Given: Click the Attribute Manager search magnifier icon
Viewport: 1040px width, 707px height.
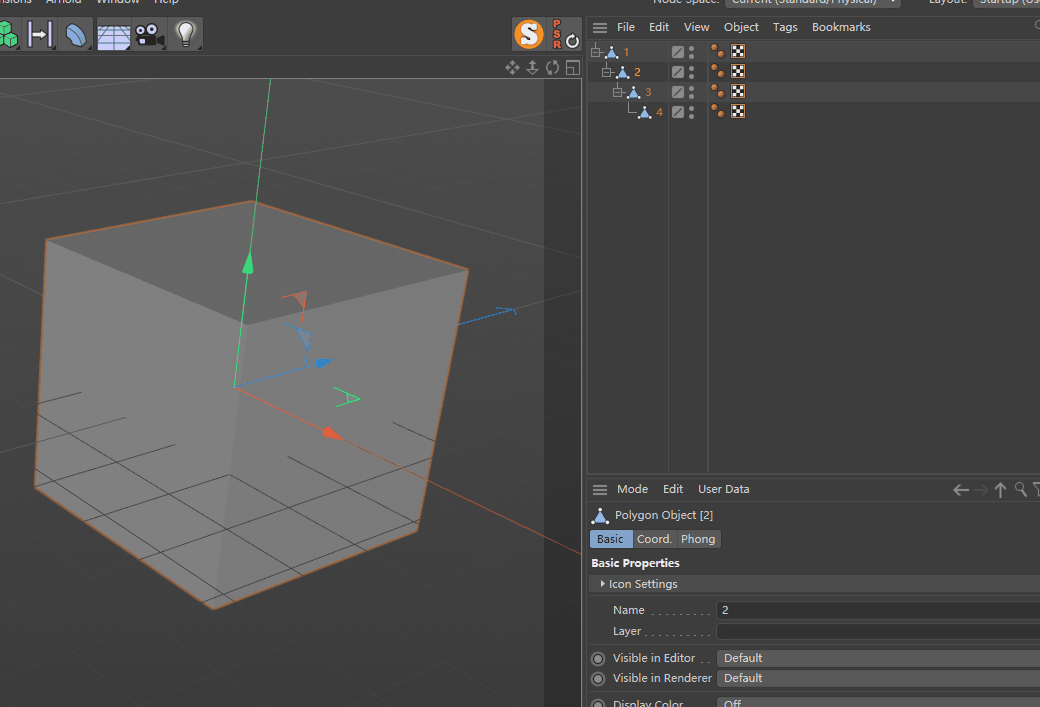Looking at the screenshot, I should point(1021,489).
